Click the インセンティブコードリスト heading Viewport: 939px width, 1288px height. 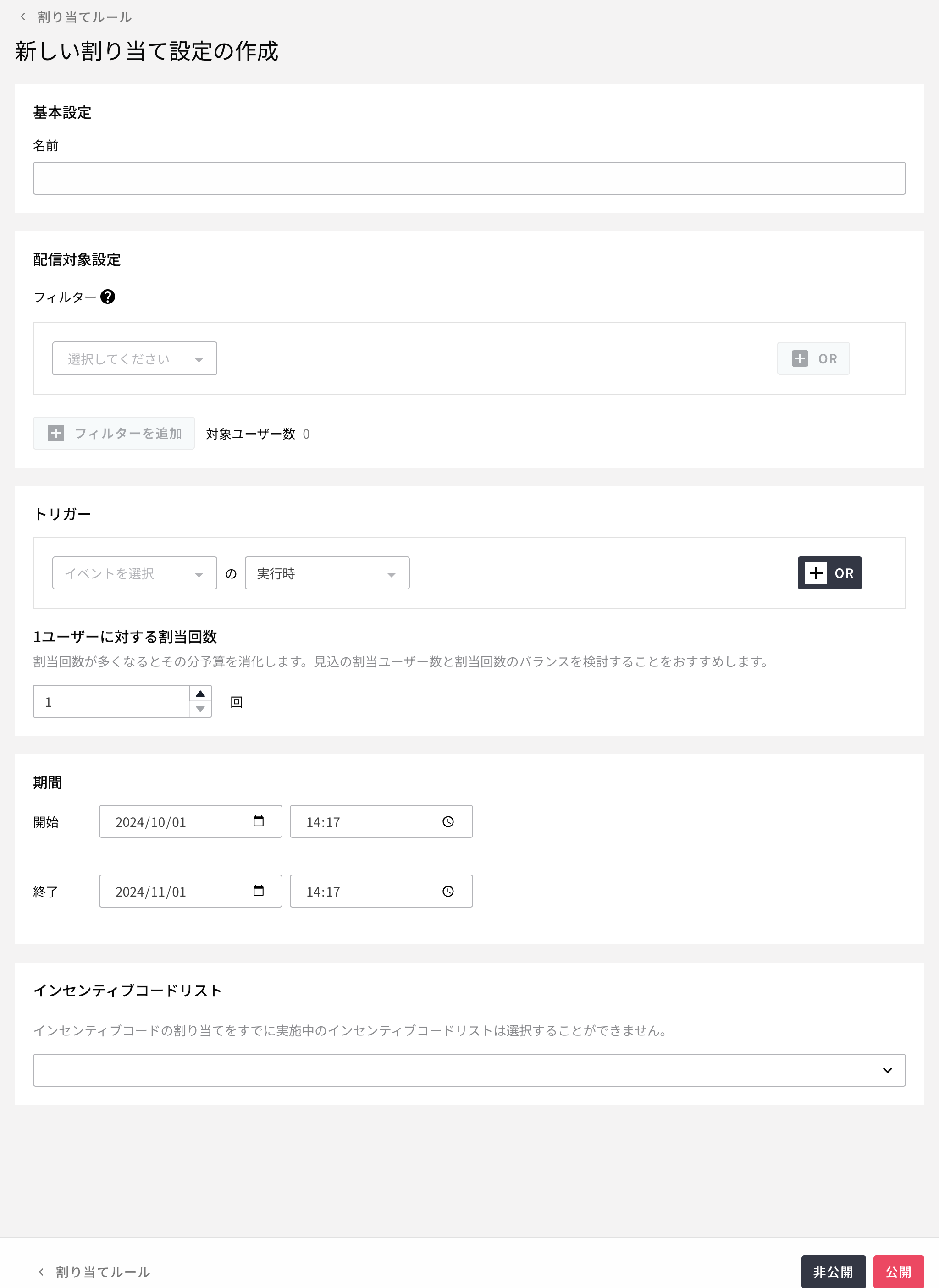[128, 990]
